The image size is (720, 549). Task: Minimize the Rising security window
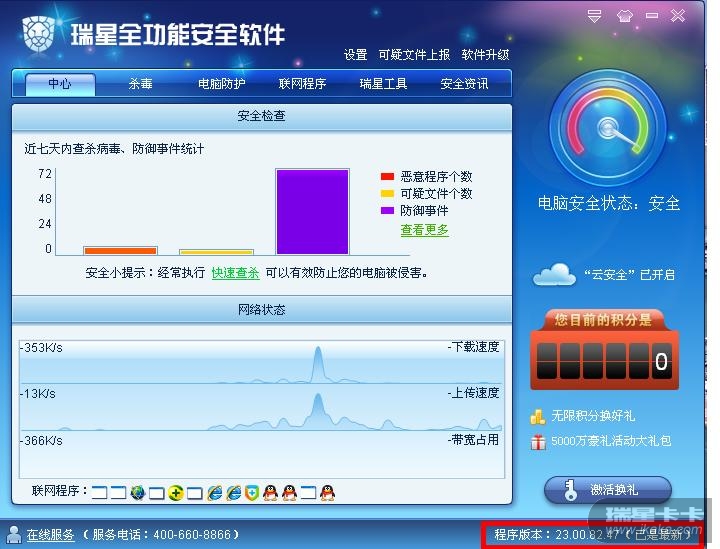[x=652, y=16]
